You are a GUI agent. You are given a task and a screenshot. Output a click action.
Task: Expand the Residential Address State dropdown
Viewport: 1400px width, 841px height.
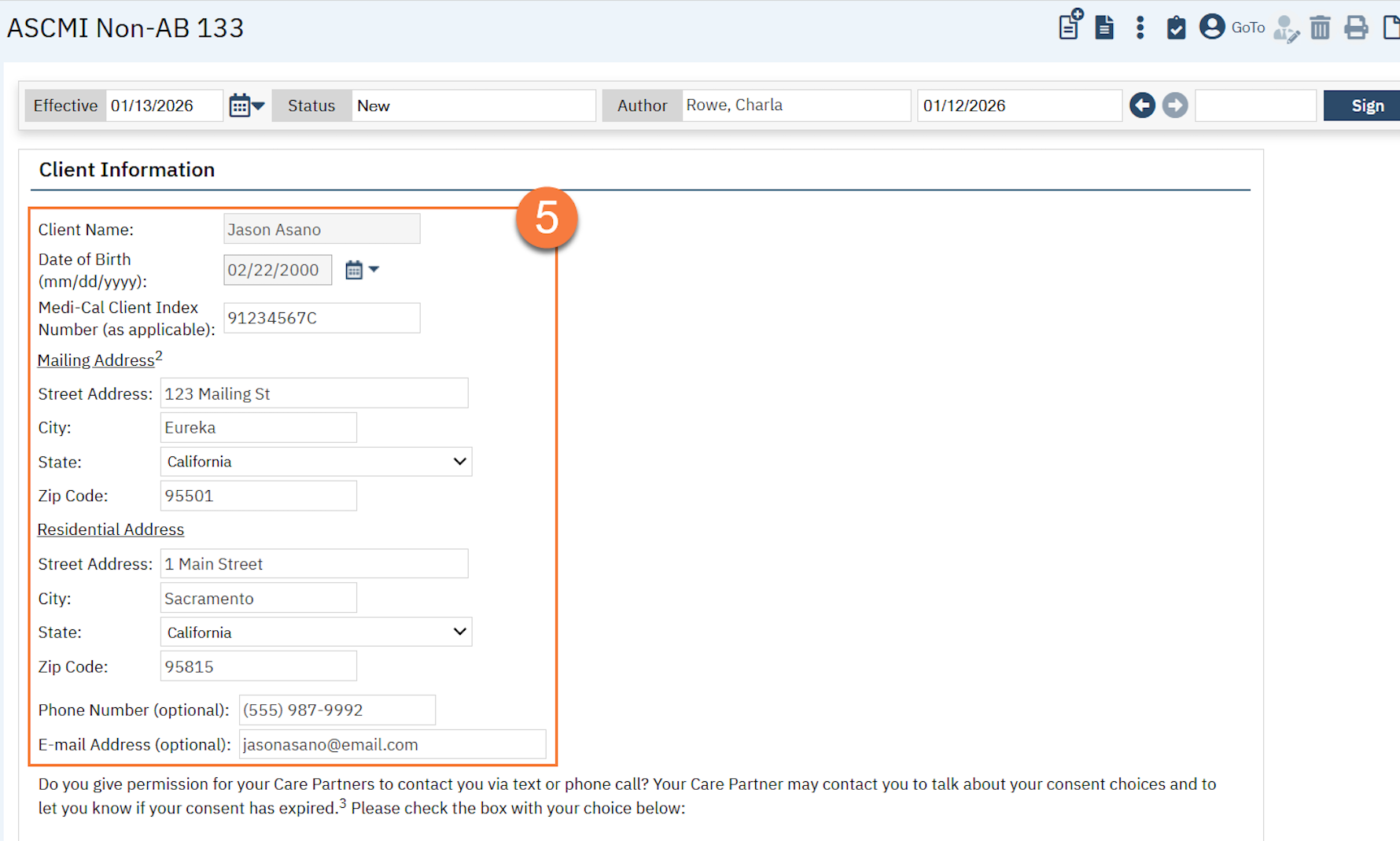[x=315, y=633]
